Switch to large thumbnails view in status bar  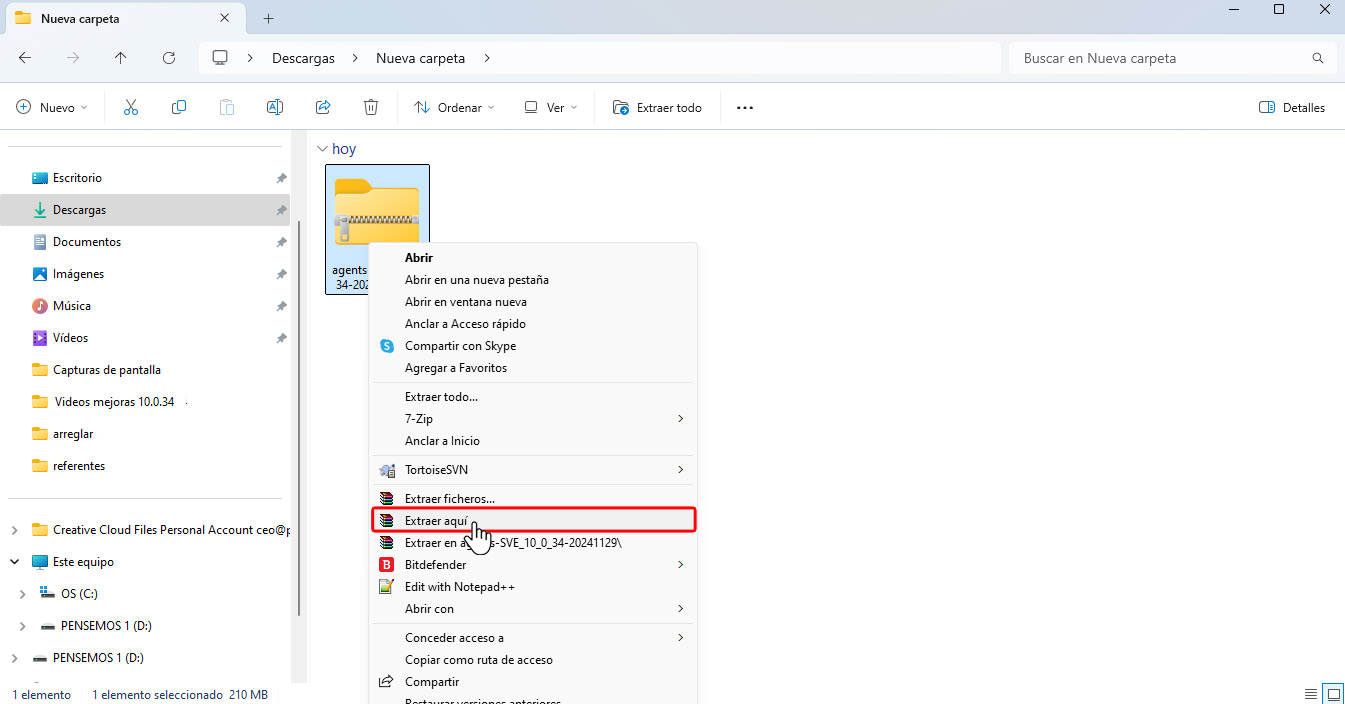pyautogui.click(x=1332, y=694)
